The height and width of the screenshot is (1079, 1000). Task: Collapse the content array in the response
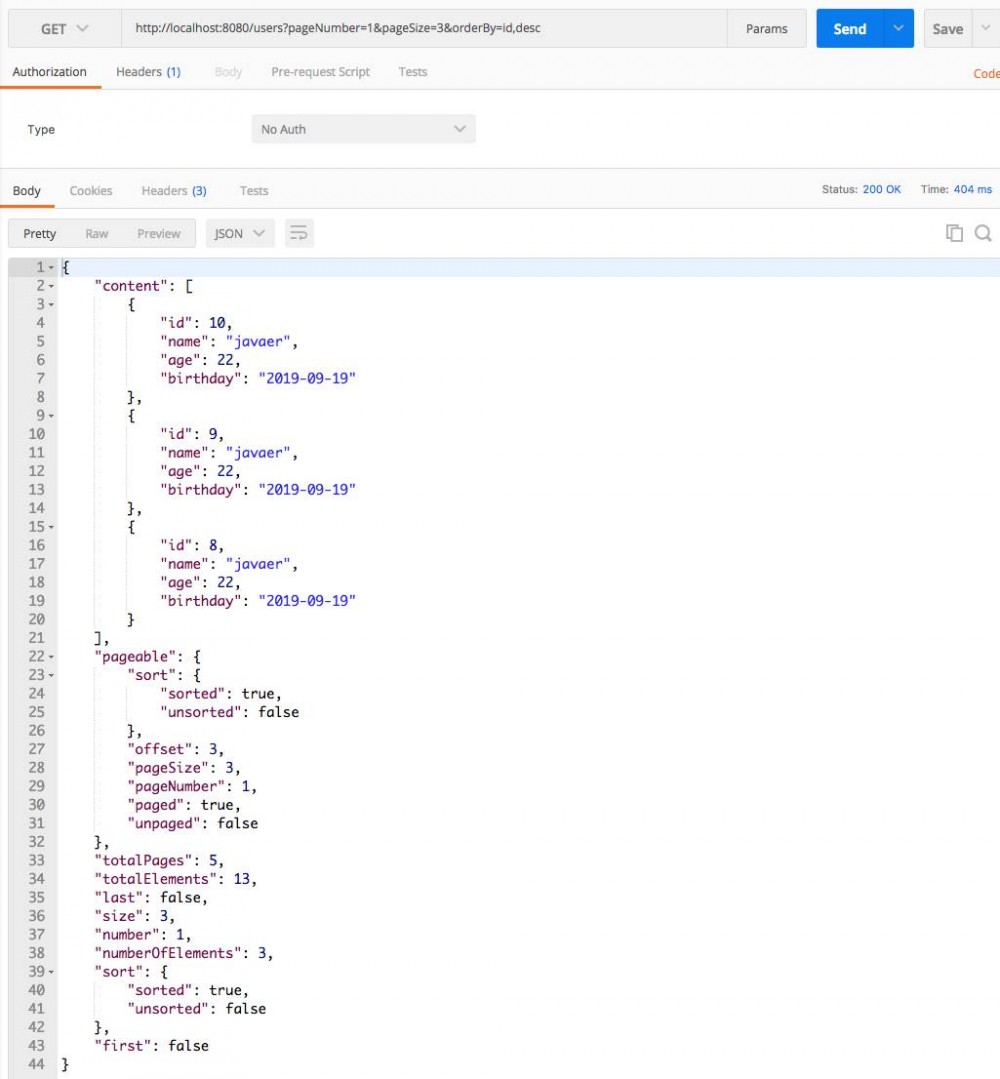[x=50, y=286]
